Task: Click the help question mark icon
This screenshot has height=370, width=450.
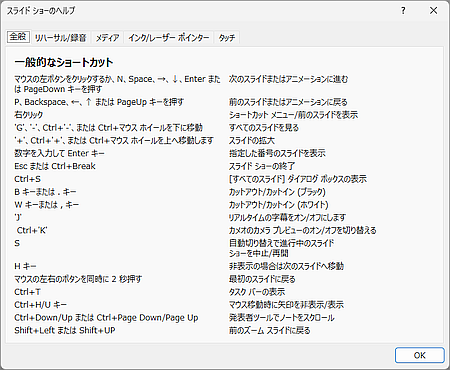Action: point(403,11)
